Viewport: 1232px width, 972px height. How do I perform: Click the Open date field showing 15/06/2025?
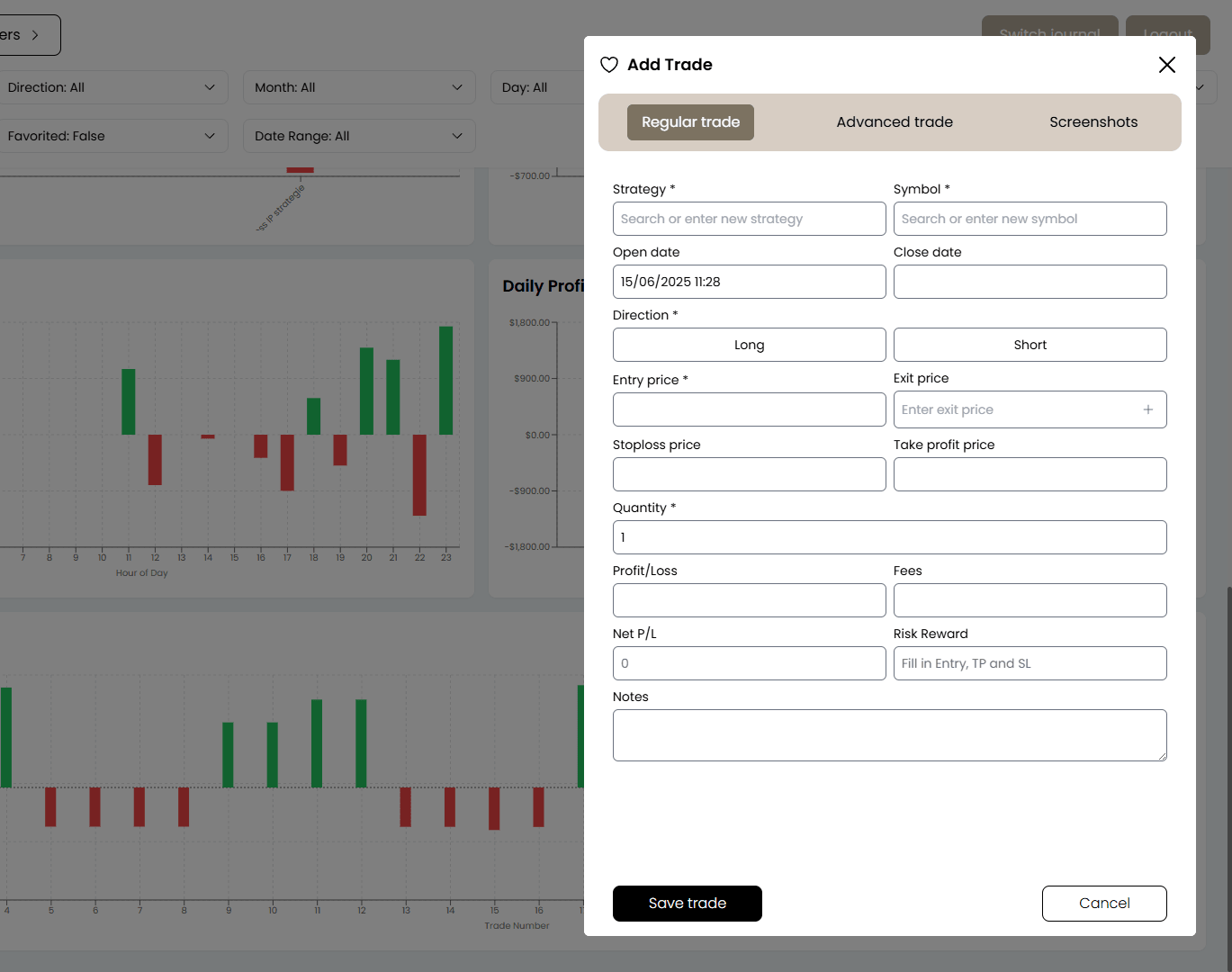click(x=749, y=282)
